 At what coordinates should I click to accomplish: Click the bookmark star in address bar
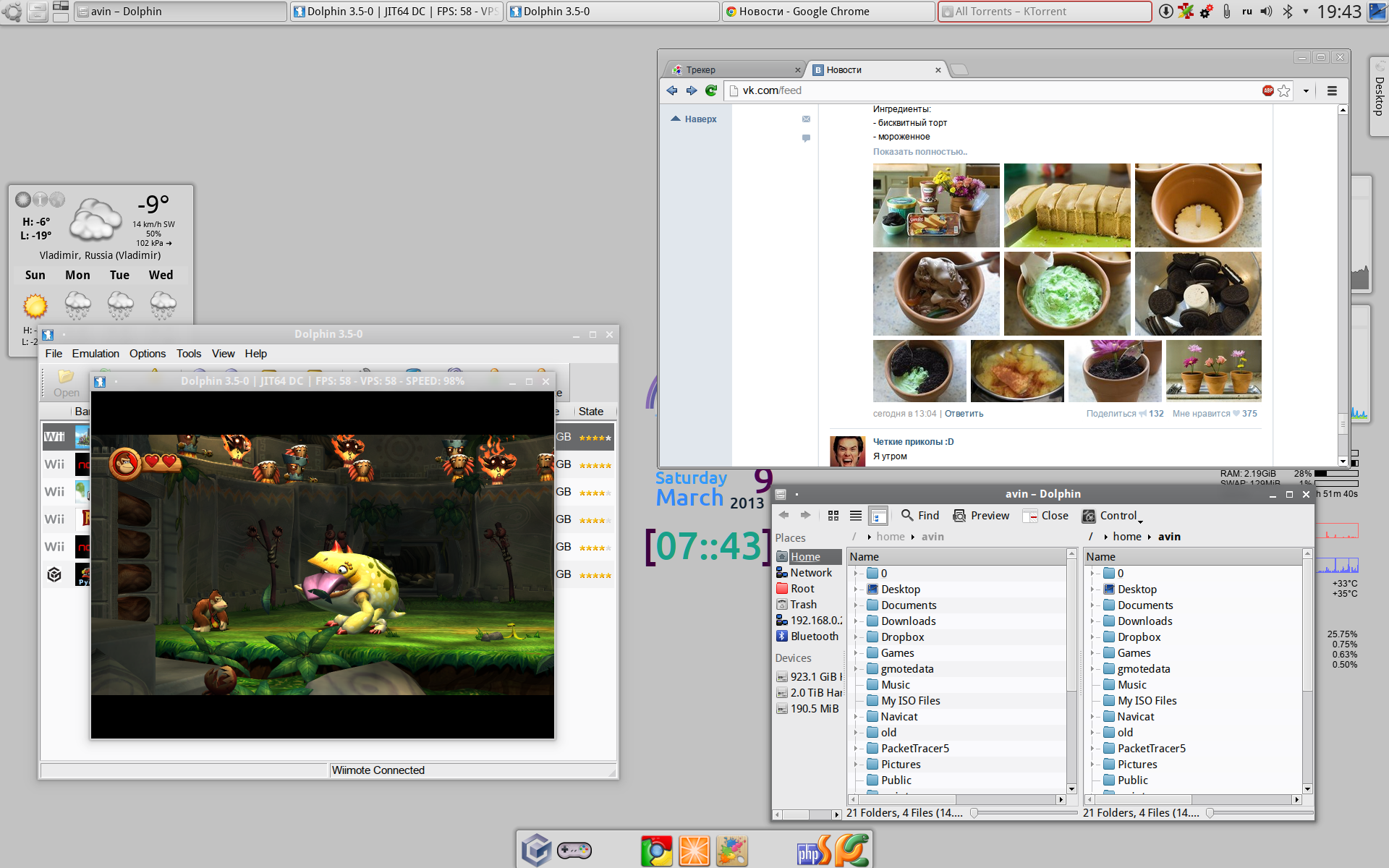(1284, 90)
